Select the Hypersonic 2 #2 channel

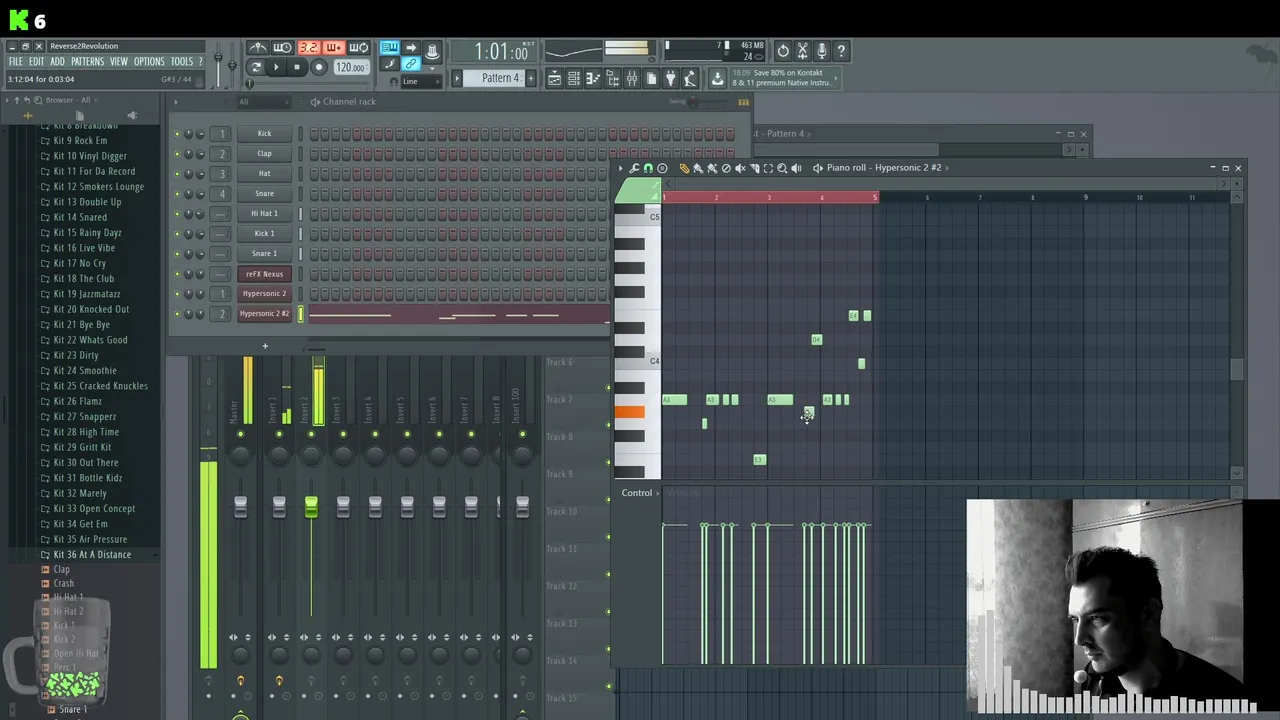(x=264, y=314)
